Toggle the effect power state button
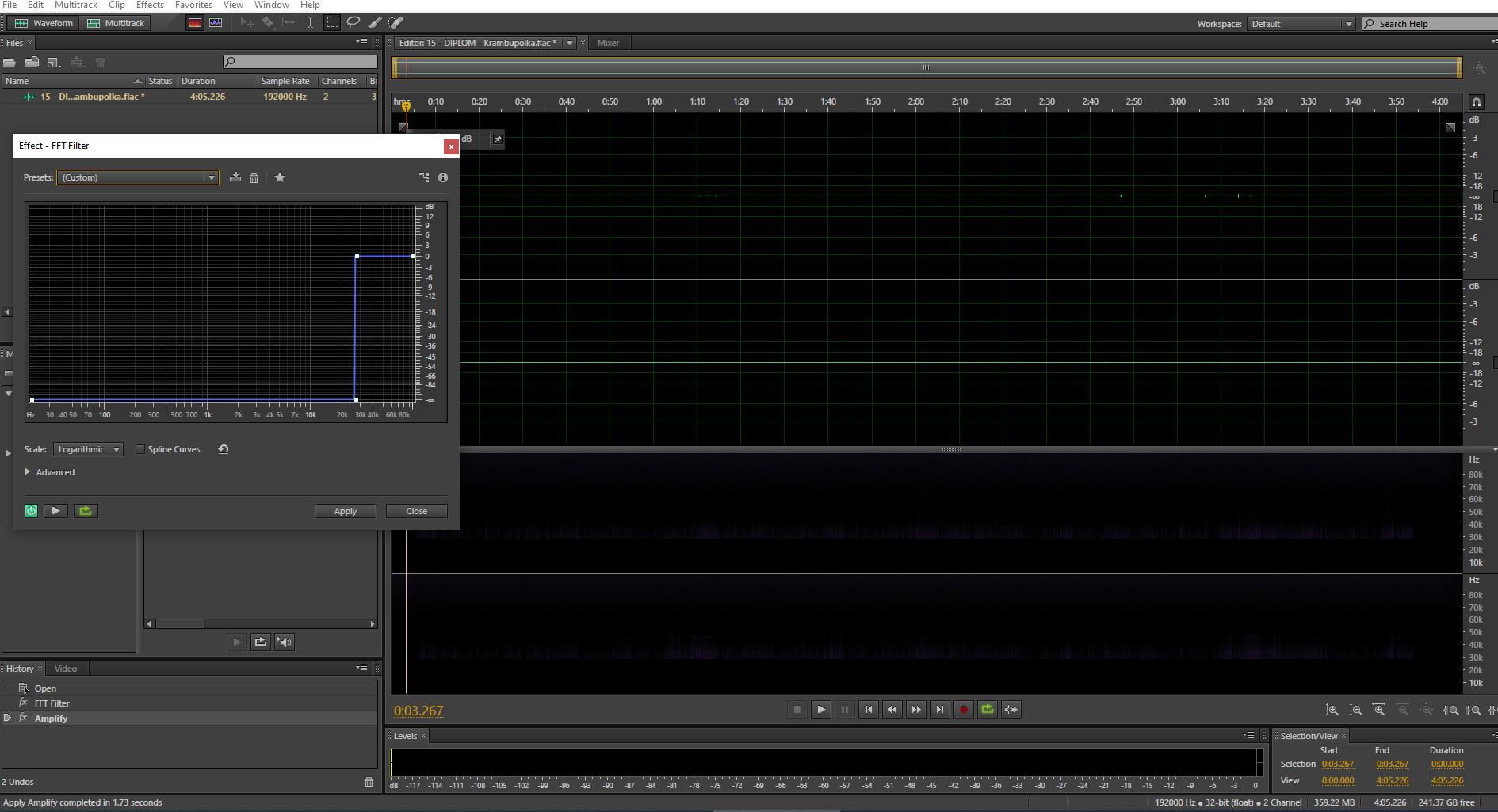1498x812 pixels. coord(31,511)
